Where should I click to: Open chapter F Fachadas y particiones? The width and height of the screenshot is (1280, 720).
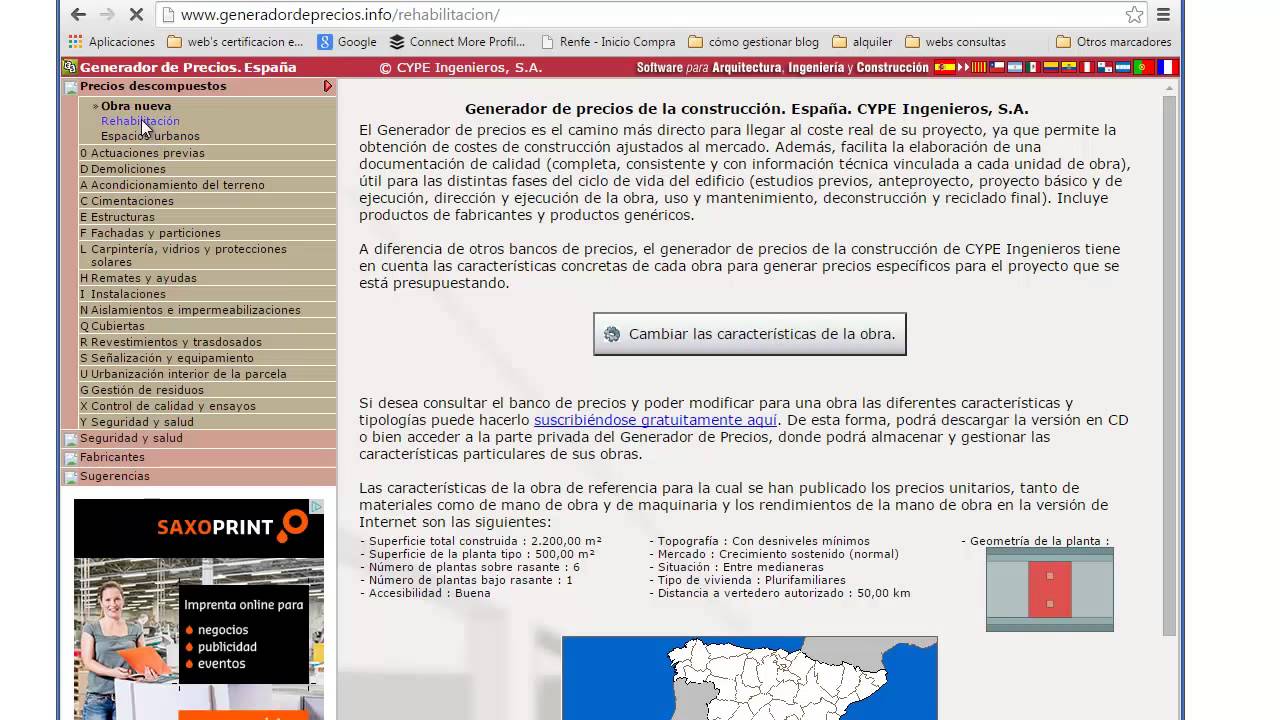click(x=207, y=233)
